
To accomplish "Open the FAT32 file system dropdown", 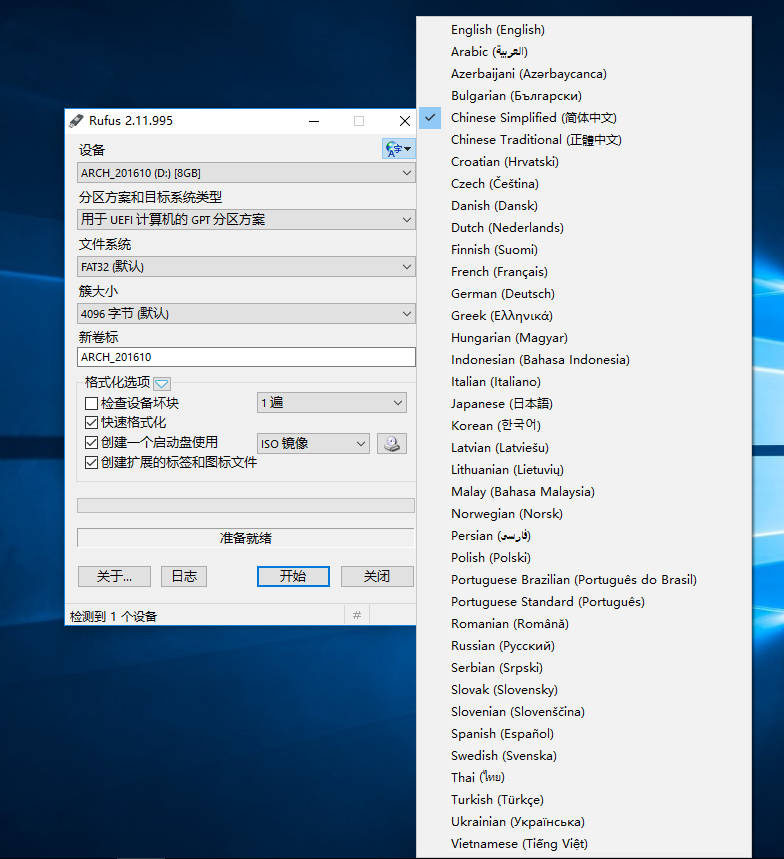I will pos(246,267).
